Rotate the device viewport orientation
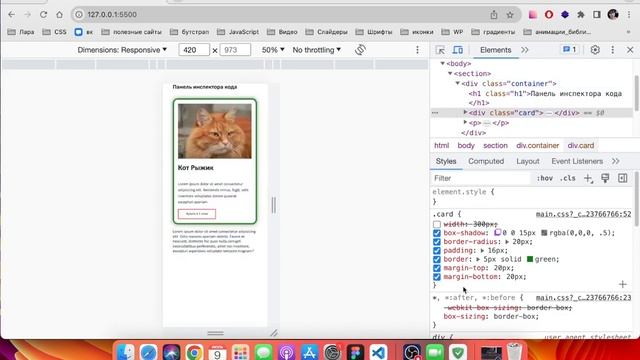Image resolution: width=640 pixels, height=360 pixels. pos(360,50)
